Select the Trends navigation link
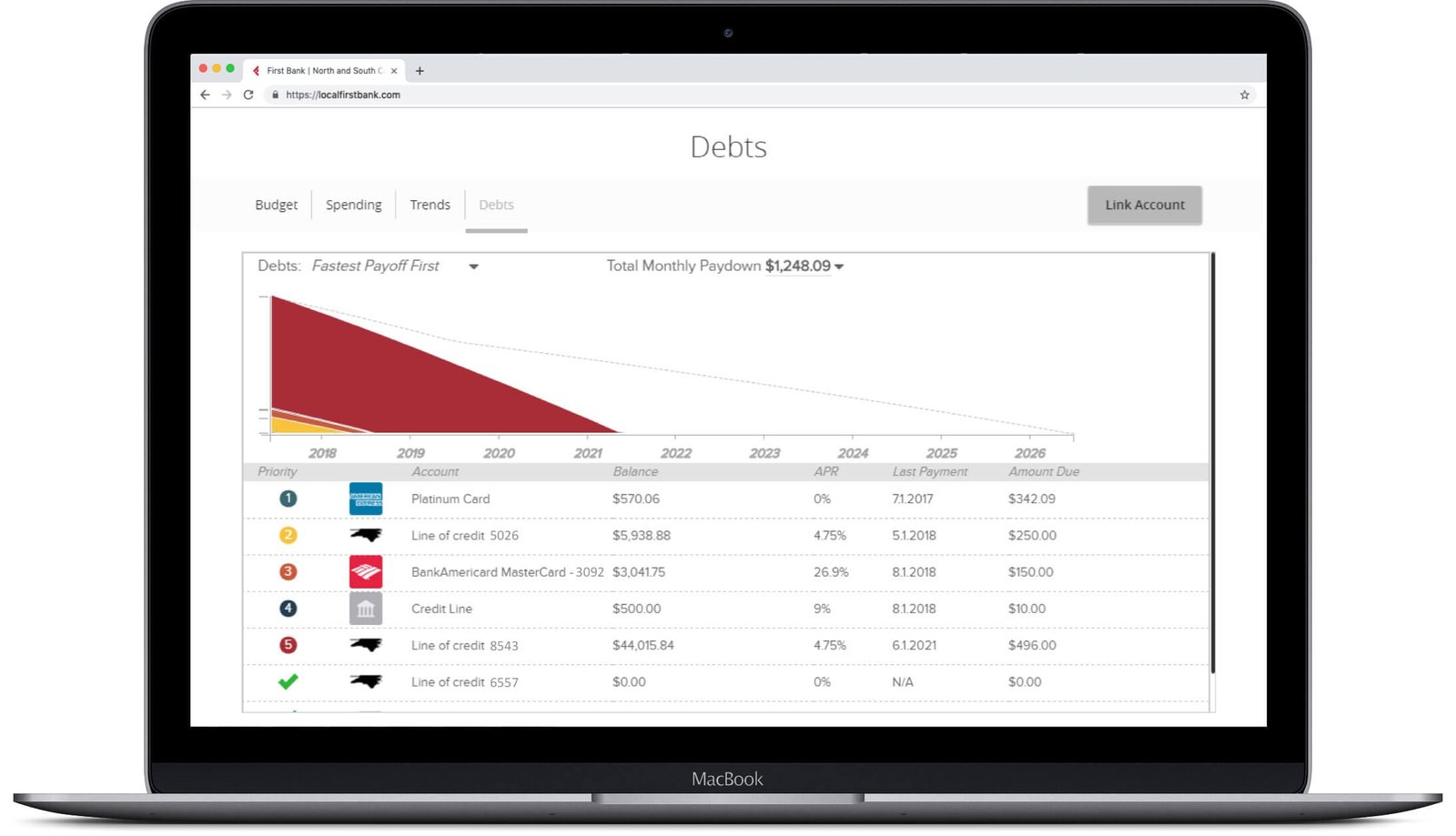Screen dimensions: 1456x836 (x=430, y=205)
